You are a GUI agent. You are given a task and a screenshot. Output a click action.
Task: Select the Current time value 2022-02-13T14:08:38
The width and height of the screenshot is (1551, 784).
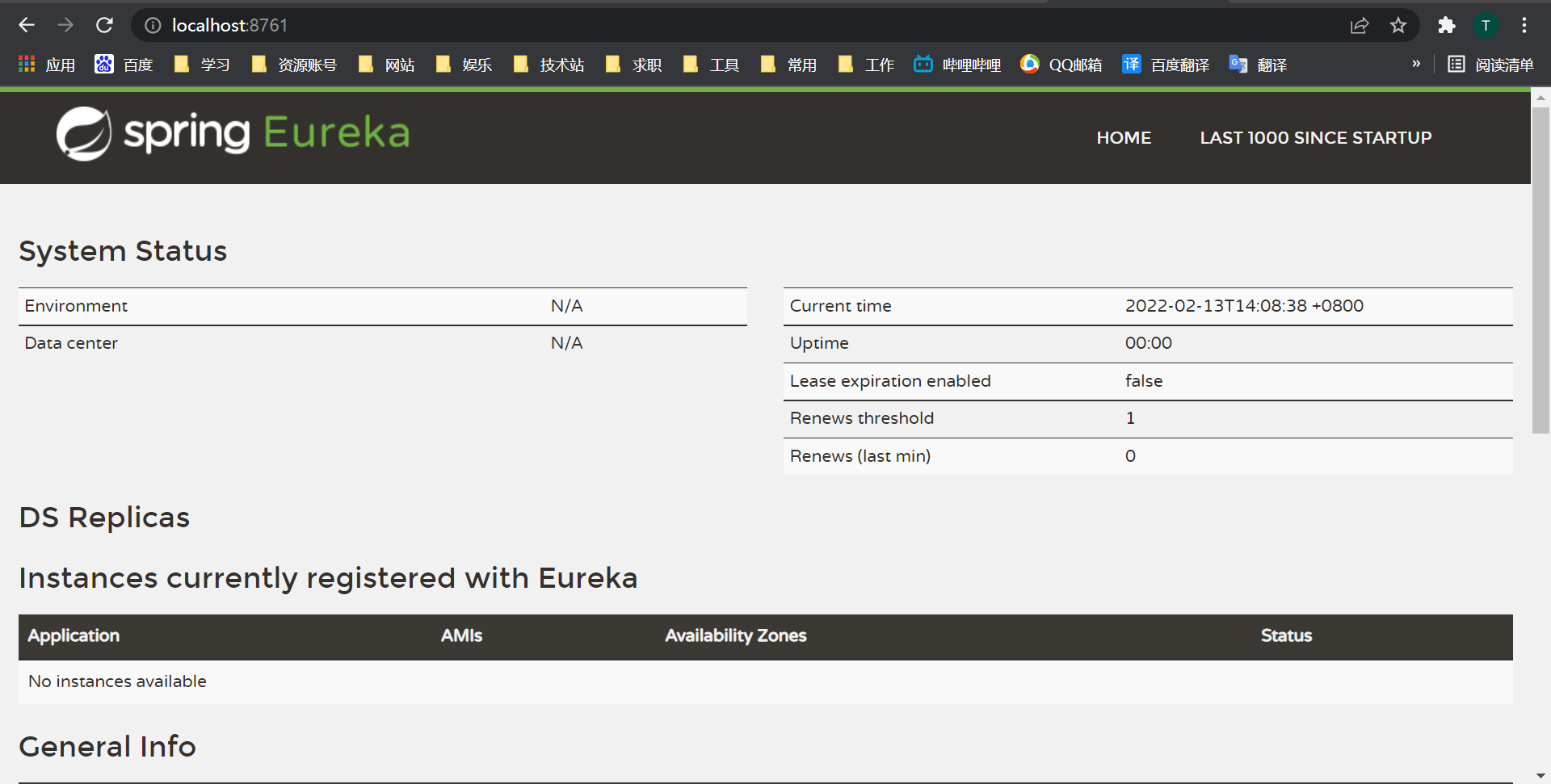coord(1244,306)
